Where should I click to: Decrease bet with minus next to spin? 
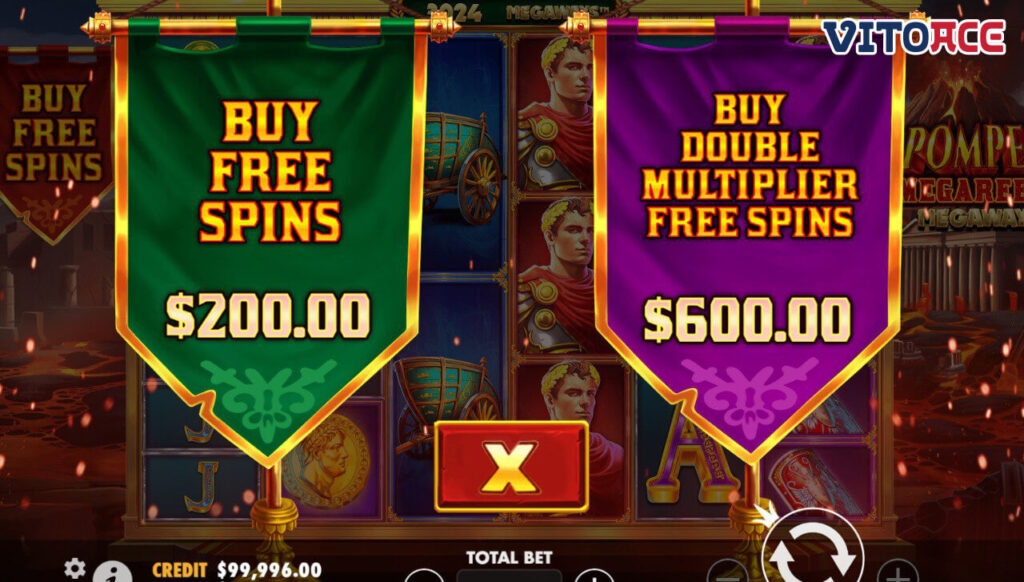(727, 573)
